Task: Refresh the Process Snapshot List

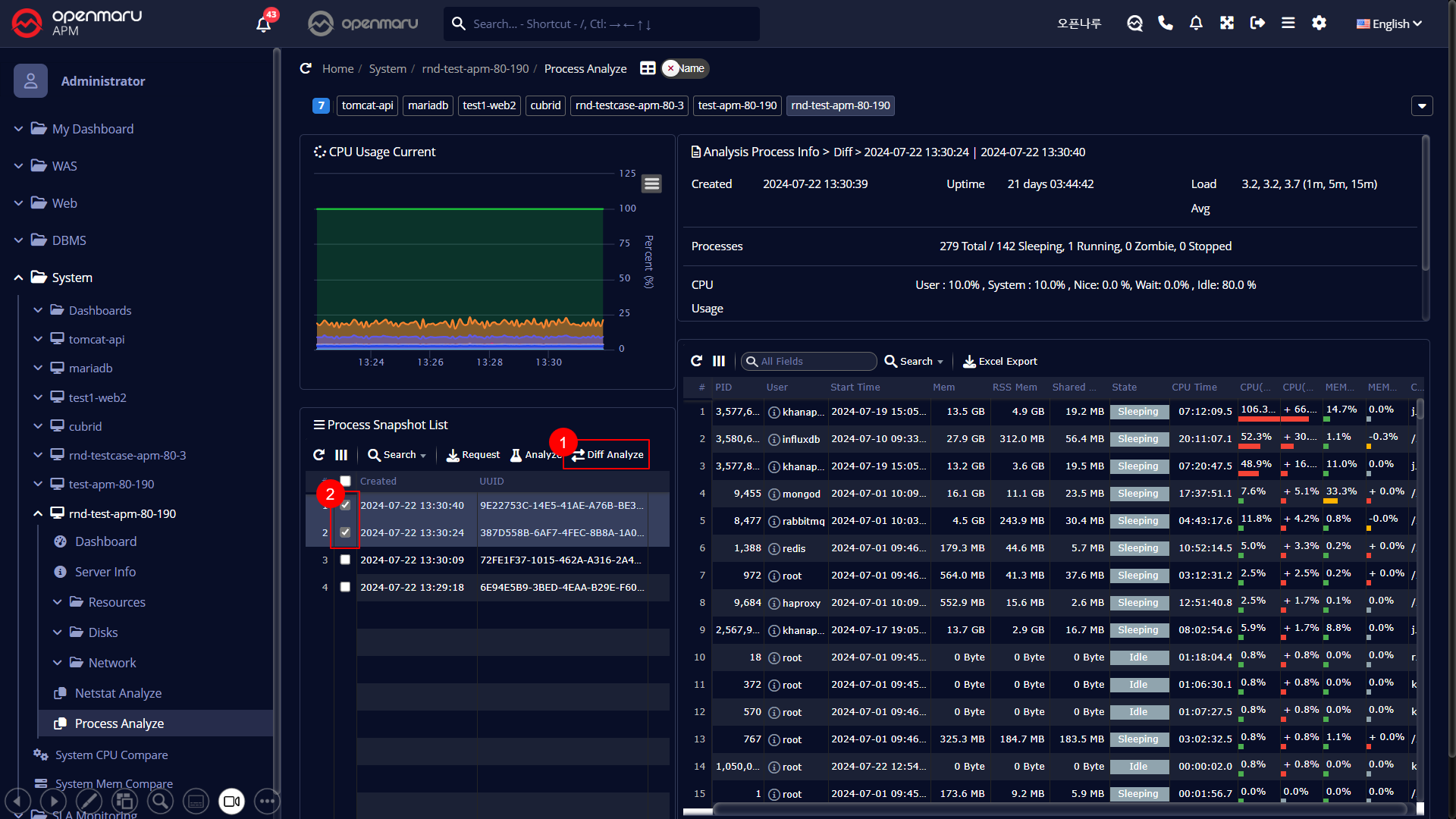Action: point(318,455)
